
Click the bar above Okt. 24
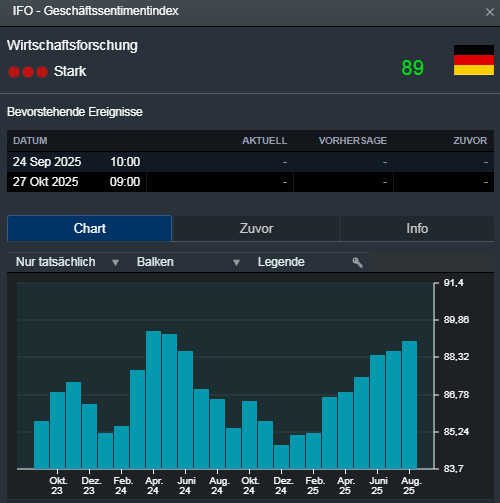pyautogui.click(x=249, y=435)
